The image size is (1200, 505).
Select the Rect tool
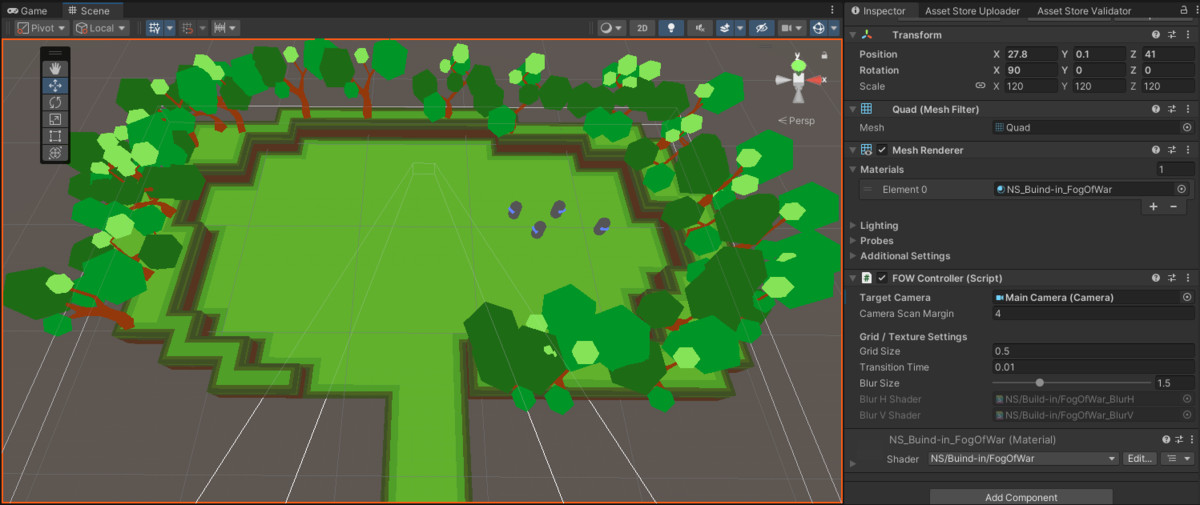click(x=55, y=136)
